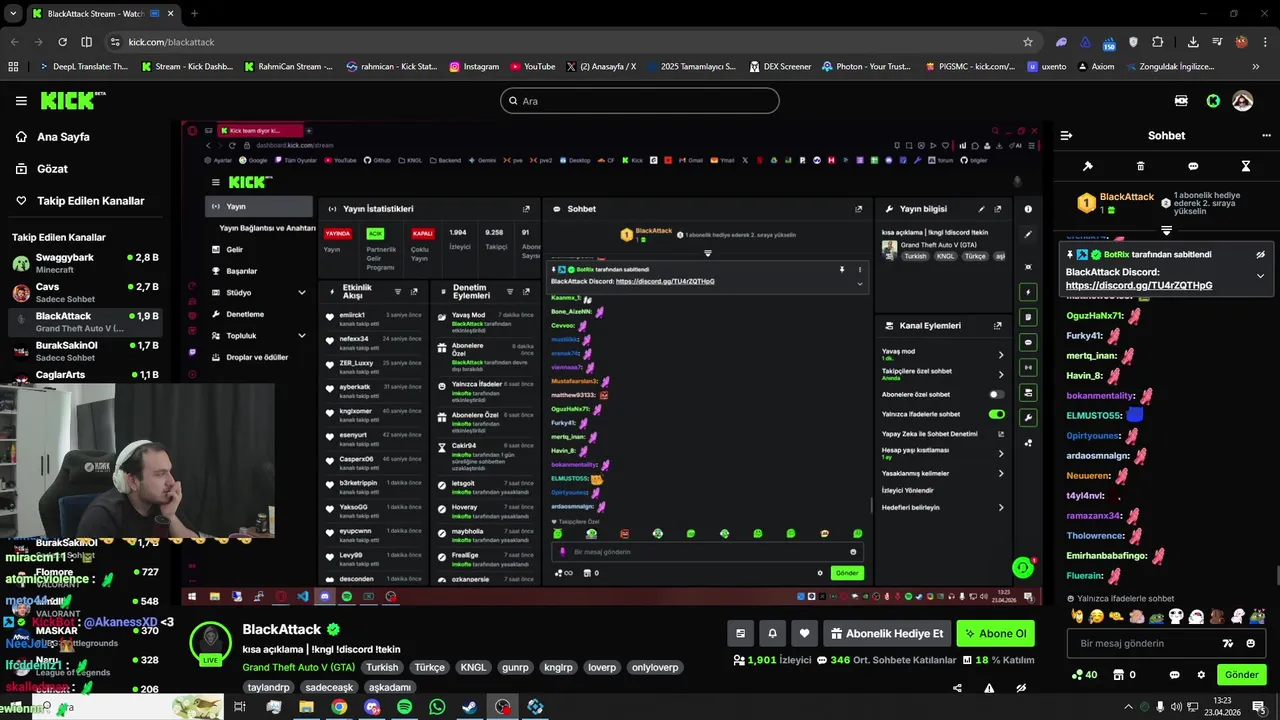1280x720 pixels.
Task: Hide the pinned BotRix message
Action: coord(1260,255)
